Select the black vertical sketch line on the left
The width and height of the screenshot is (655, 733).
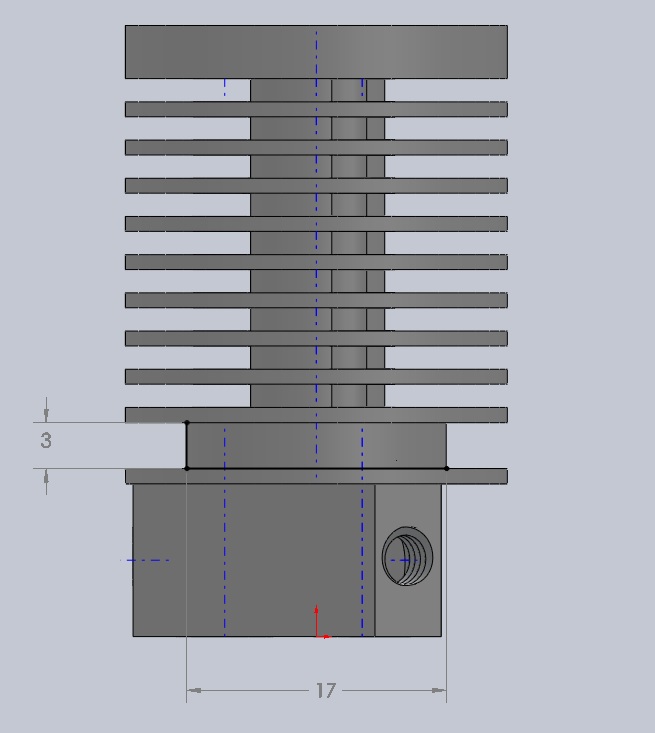coord(187,445)
